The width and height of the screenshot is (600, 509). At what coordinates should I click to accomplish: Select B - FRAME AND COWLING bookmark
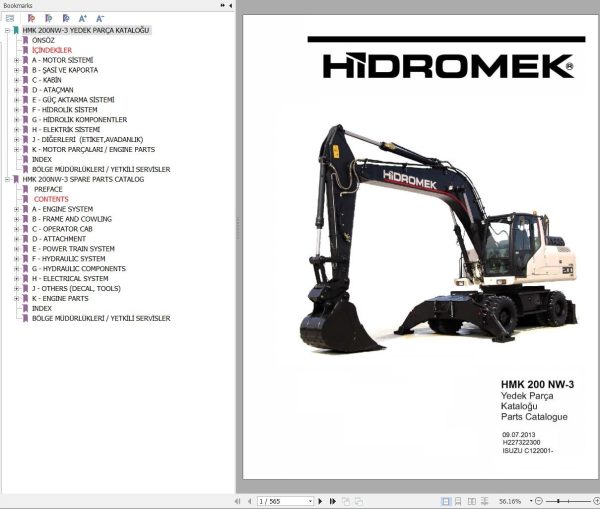point(72,219)
